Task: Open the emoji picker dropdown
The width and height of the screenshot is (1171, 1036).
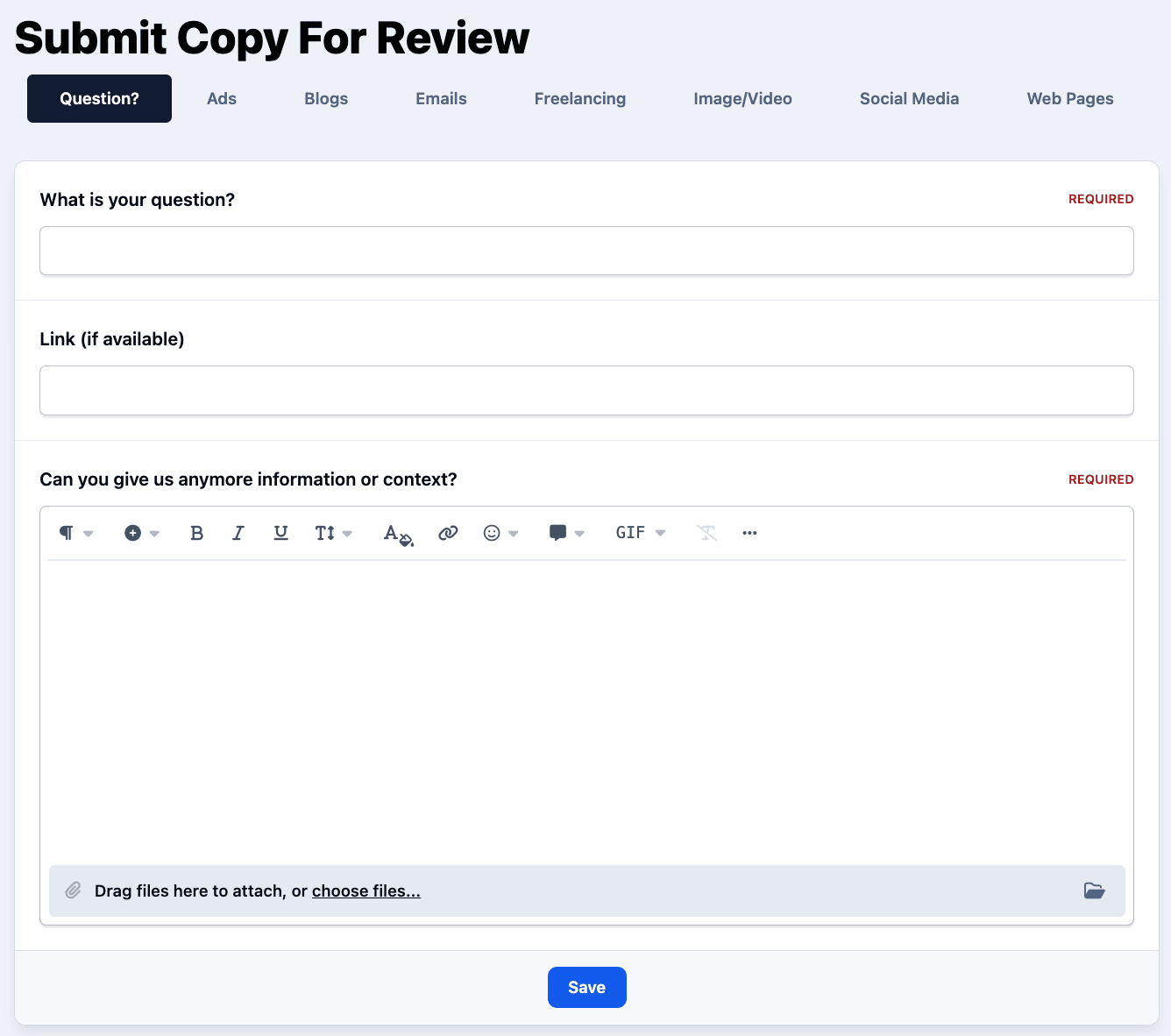Action: [x=500, y=533]
